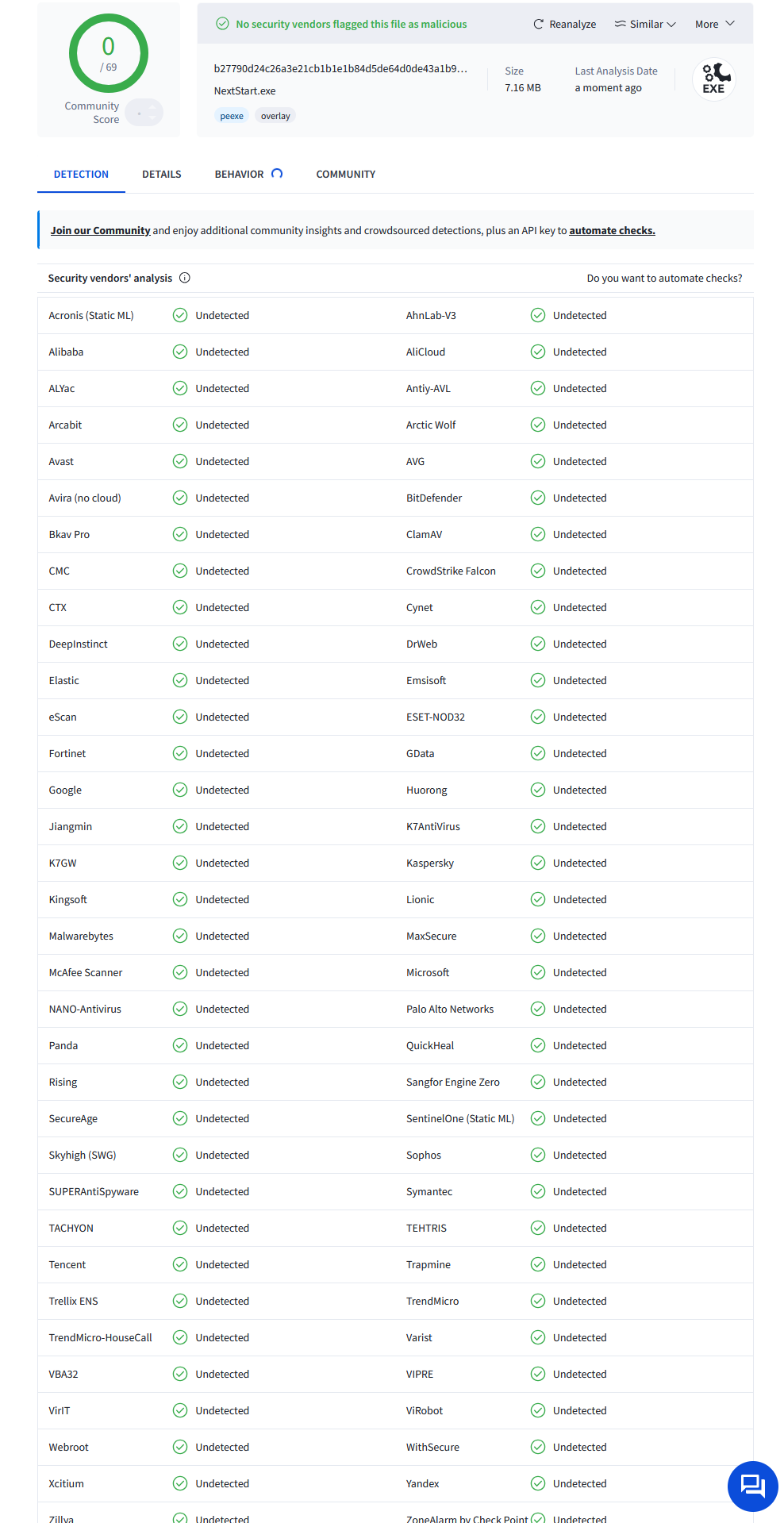Click the green check icon for Microsoft
Viewport: 784px width, 1523px height.
(x=538, y=972)
